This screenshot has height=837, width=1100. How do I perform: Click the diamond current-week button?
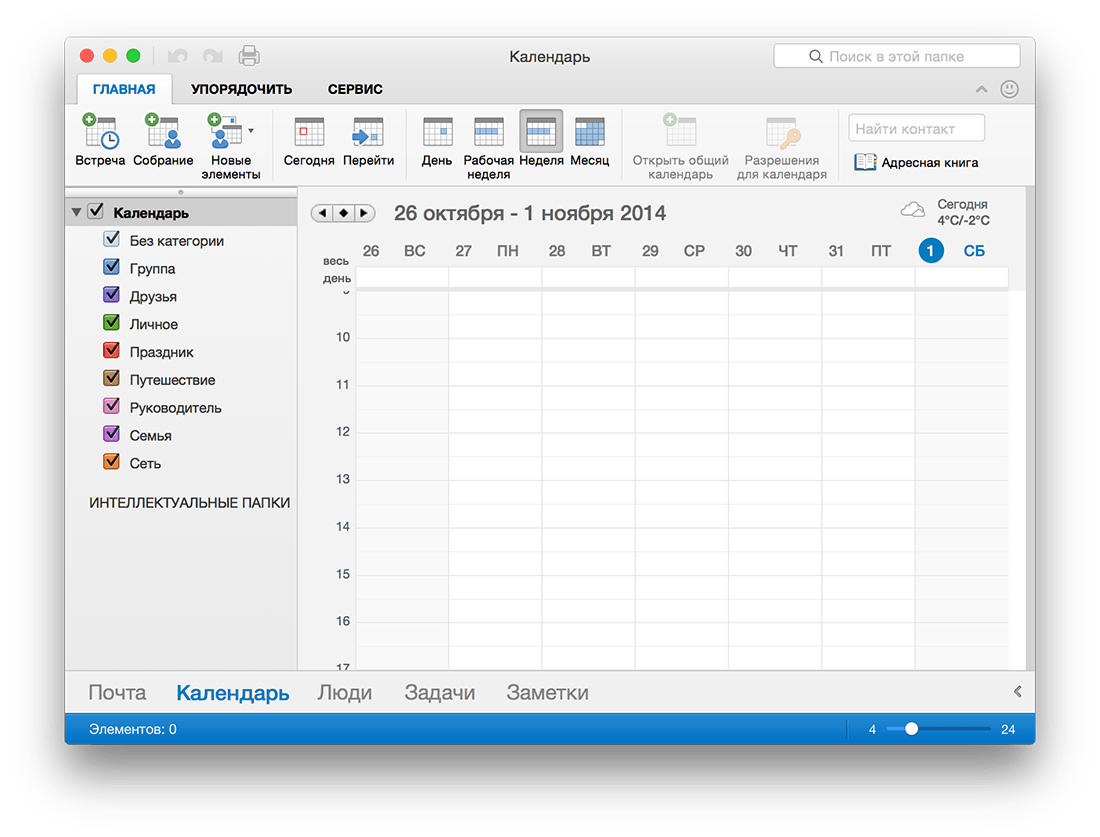tap(343, 213)
